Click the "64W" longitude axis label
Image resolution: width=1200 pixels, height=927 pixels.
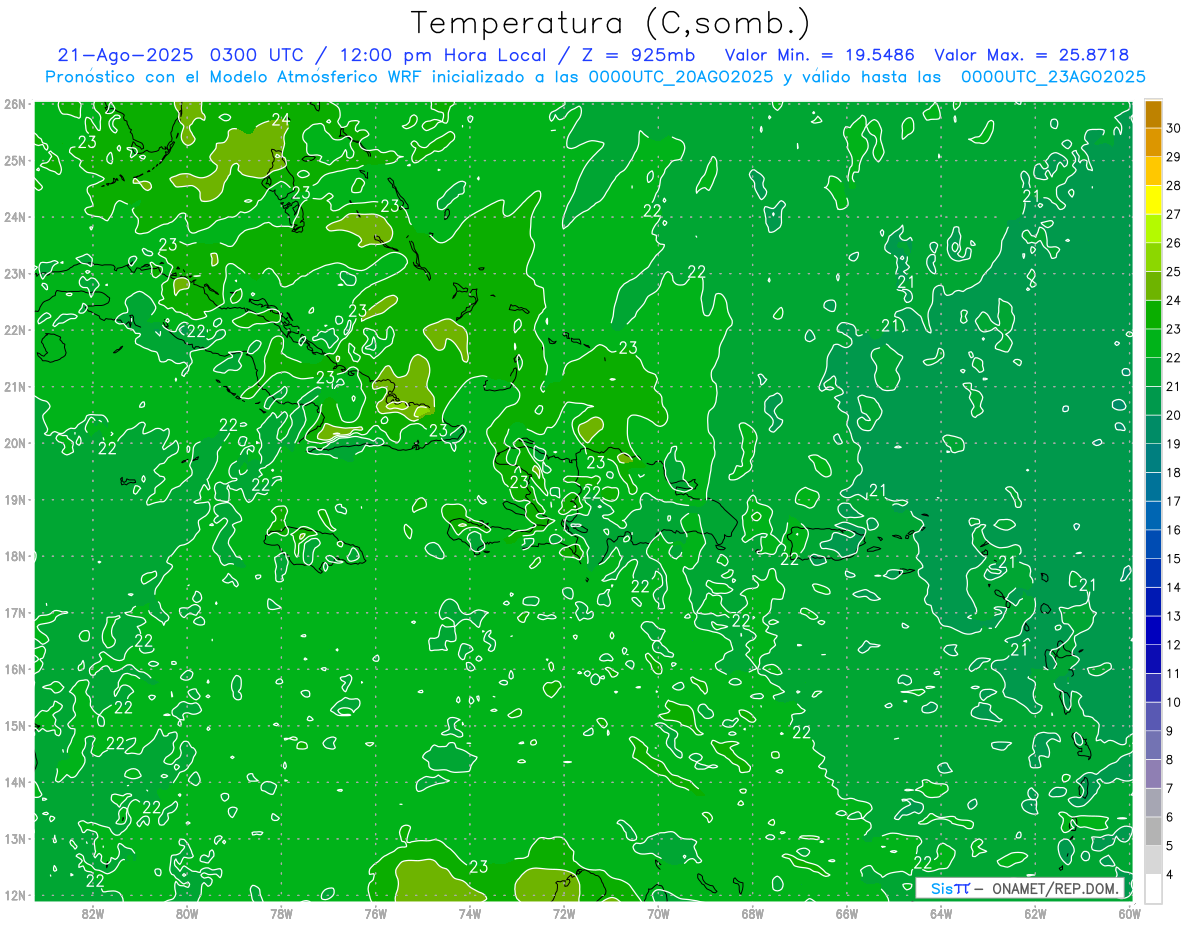tap(941, 913)
